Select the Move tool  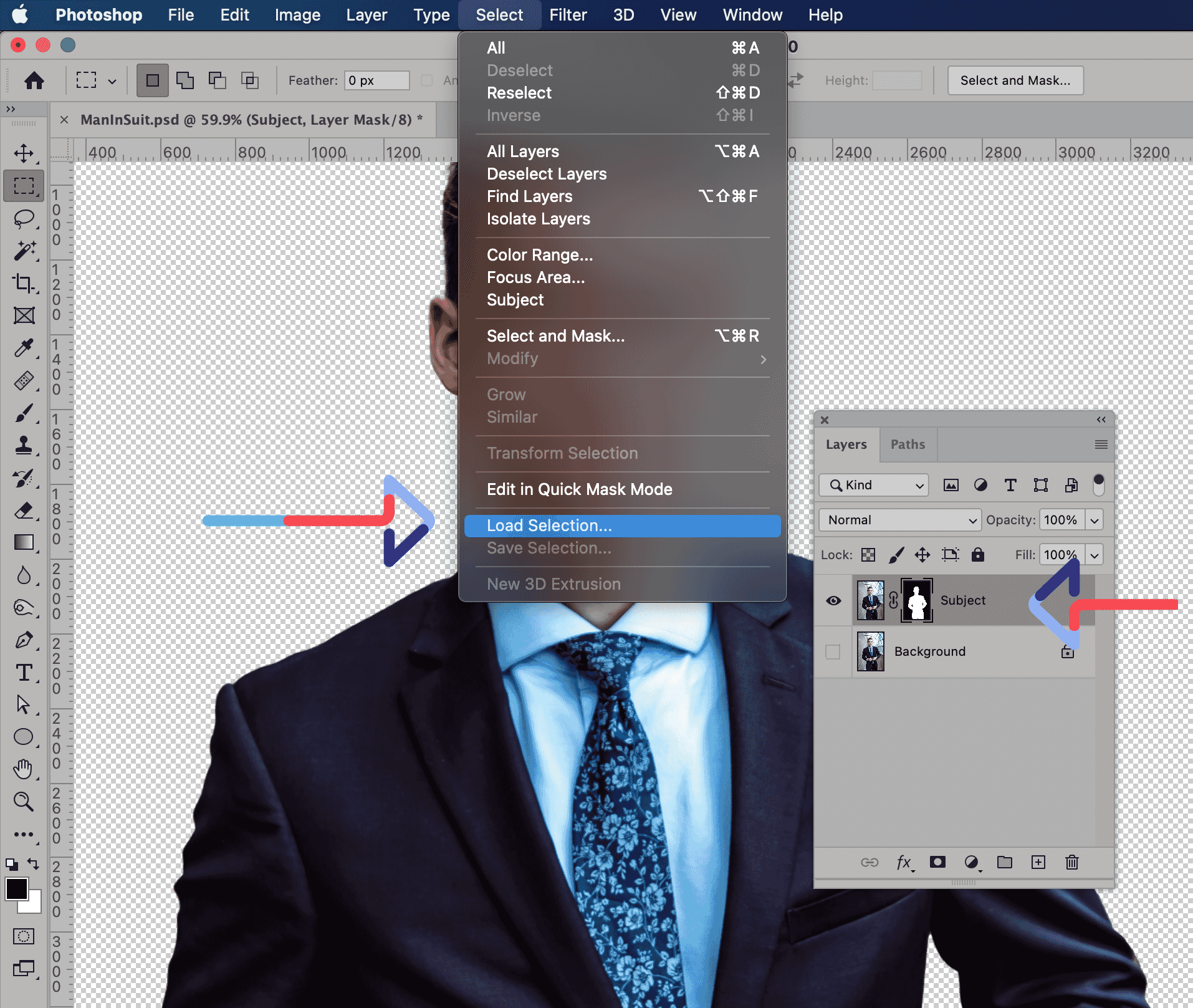point(24,153)
